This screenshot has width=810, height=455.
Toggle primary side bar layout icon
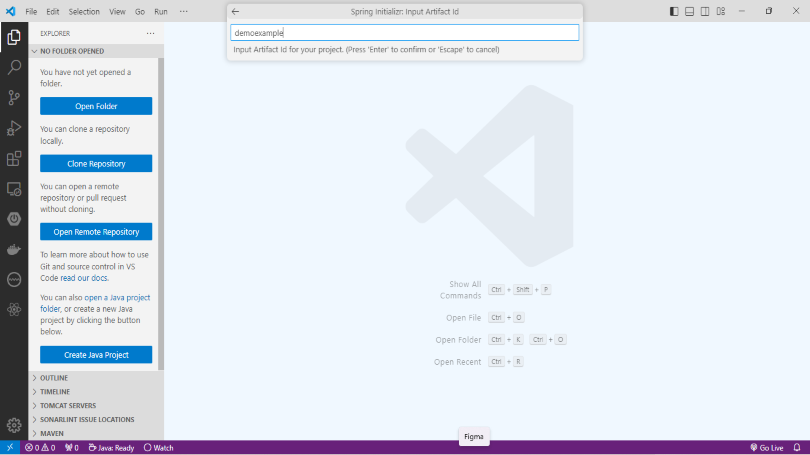674,11
